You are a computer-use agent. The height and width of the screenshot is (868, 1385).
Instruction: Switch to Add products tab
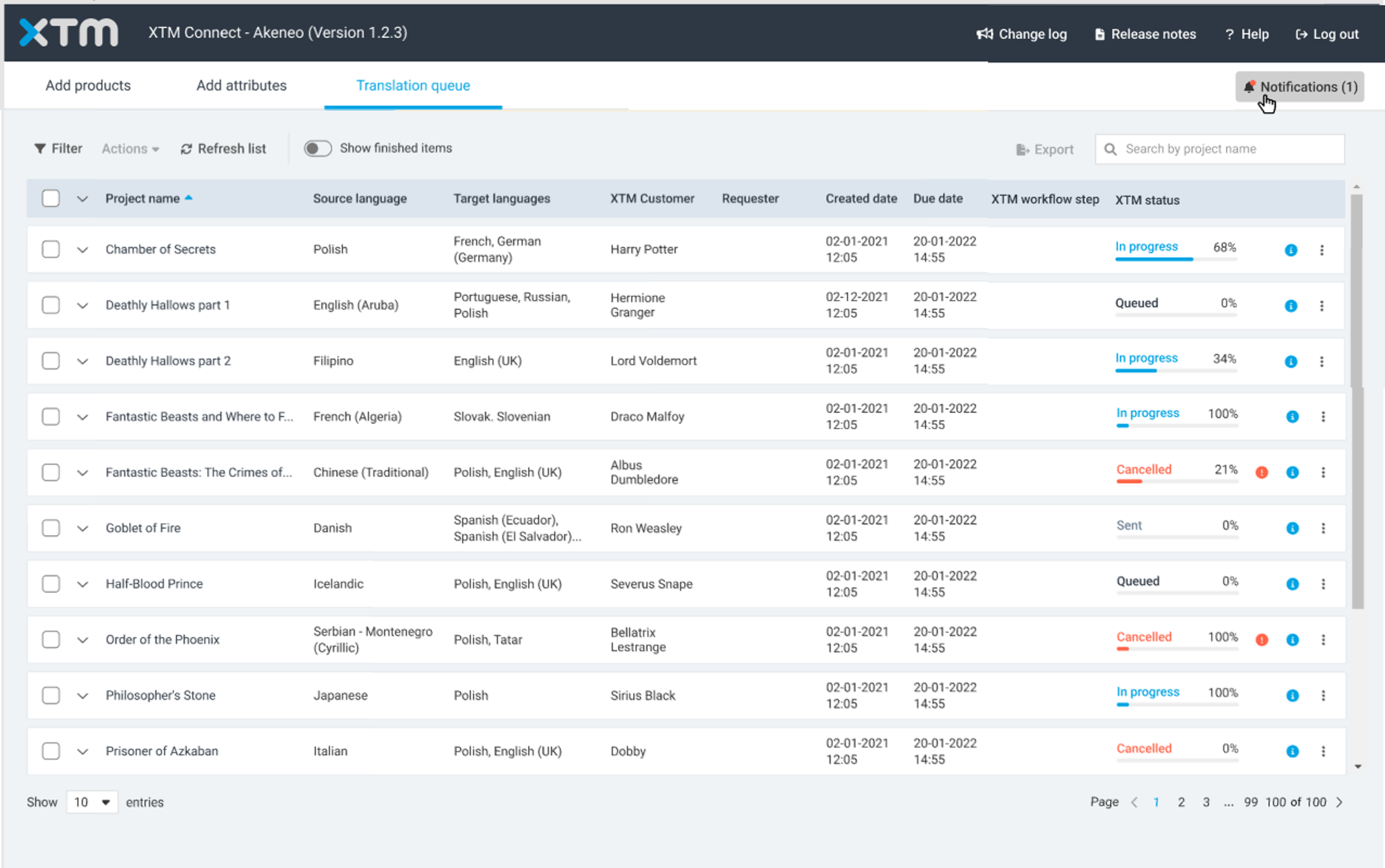pos(88,86)
